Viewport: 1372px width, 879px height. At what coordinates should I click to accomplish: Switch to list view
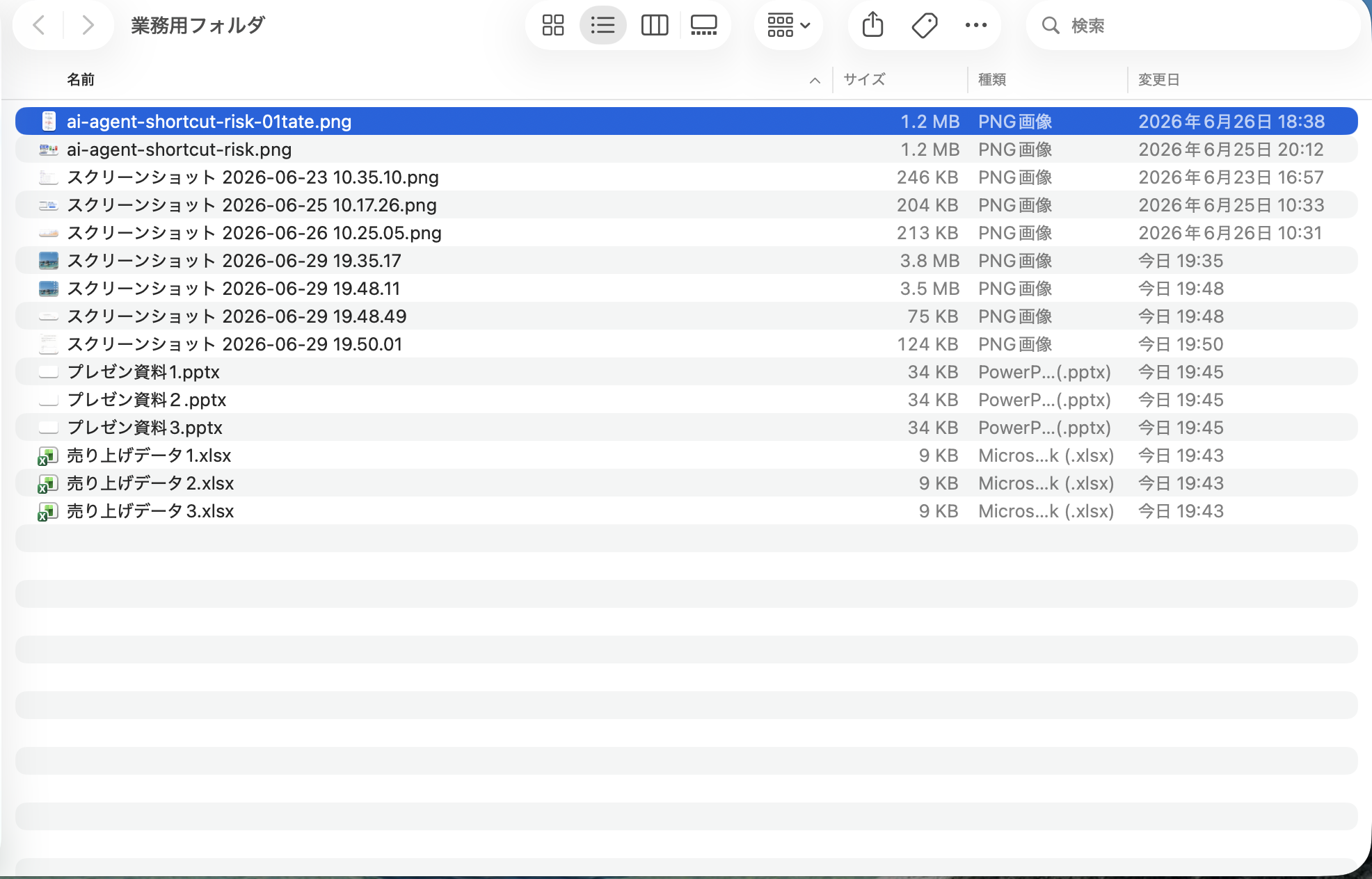[603, 26]
